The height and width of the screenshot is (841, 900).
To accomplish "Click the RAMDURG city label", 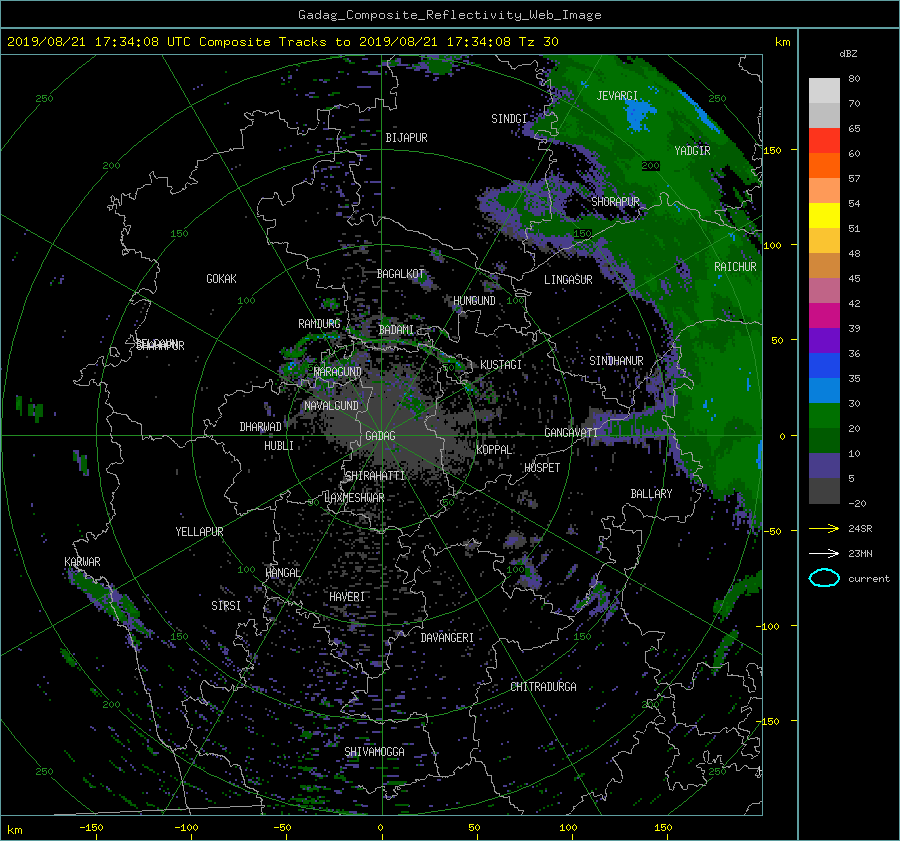I will coord(319,324).
